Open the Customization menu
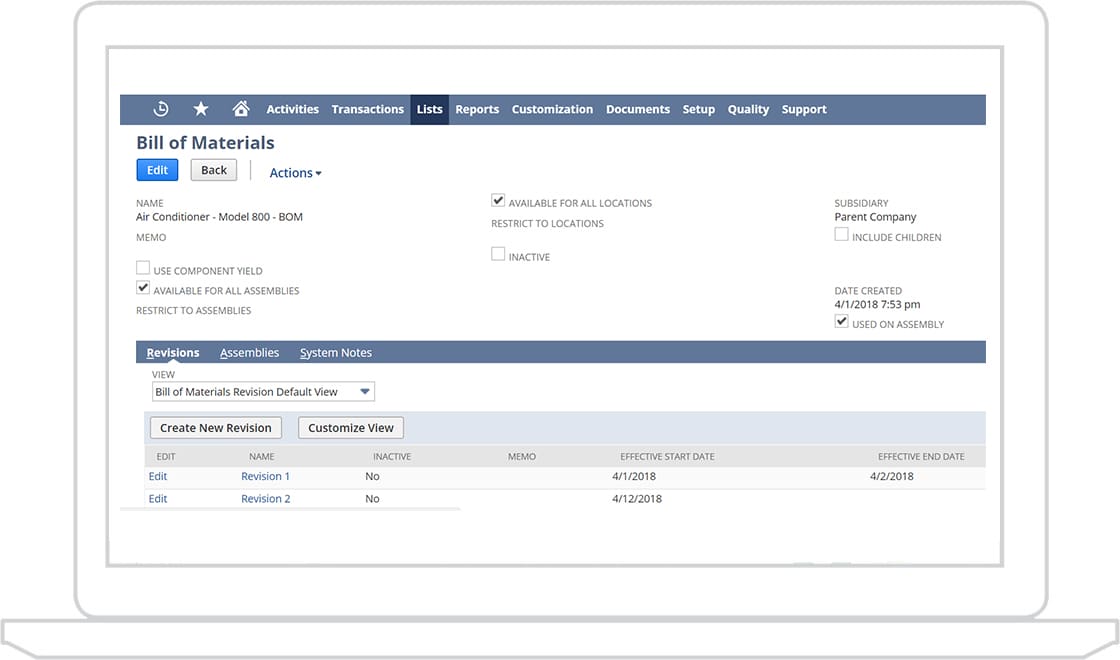 coord(552,109)
